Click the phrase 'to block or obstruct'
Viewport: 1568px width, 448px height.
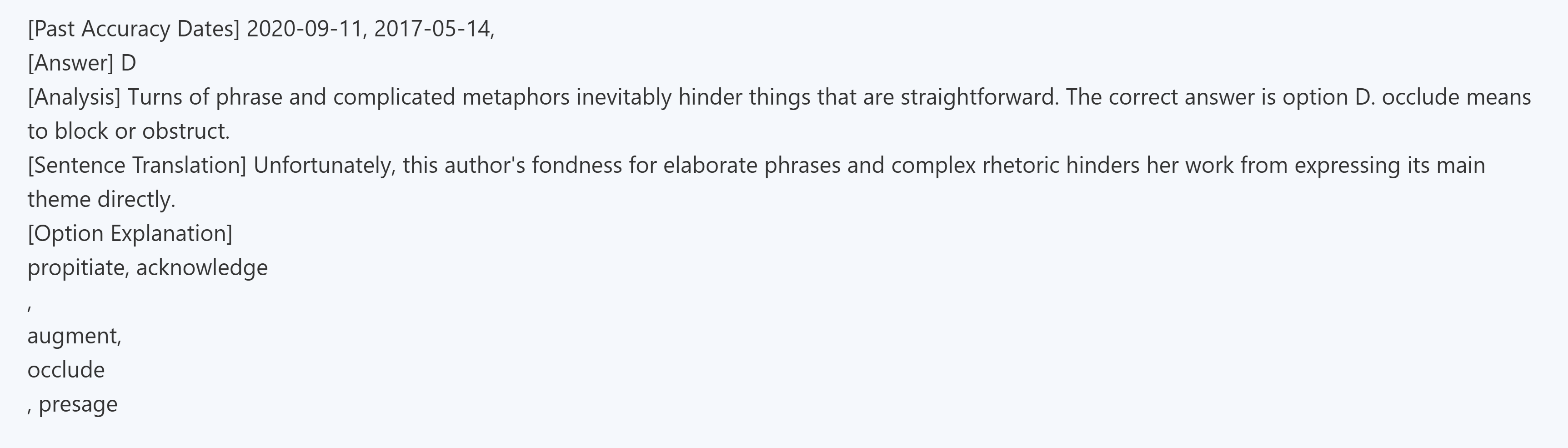point(128,131)
